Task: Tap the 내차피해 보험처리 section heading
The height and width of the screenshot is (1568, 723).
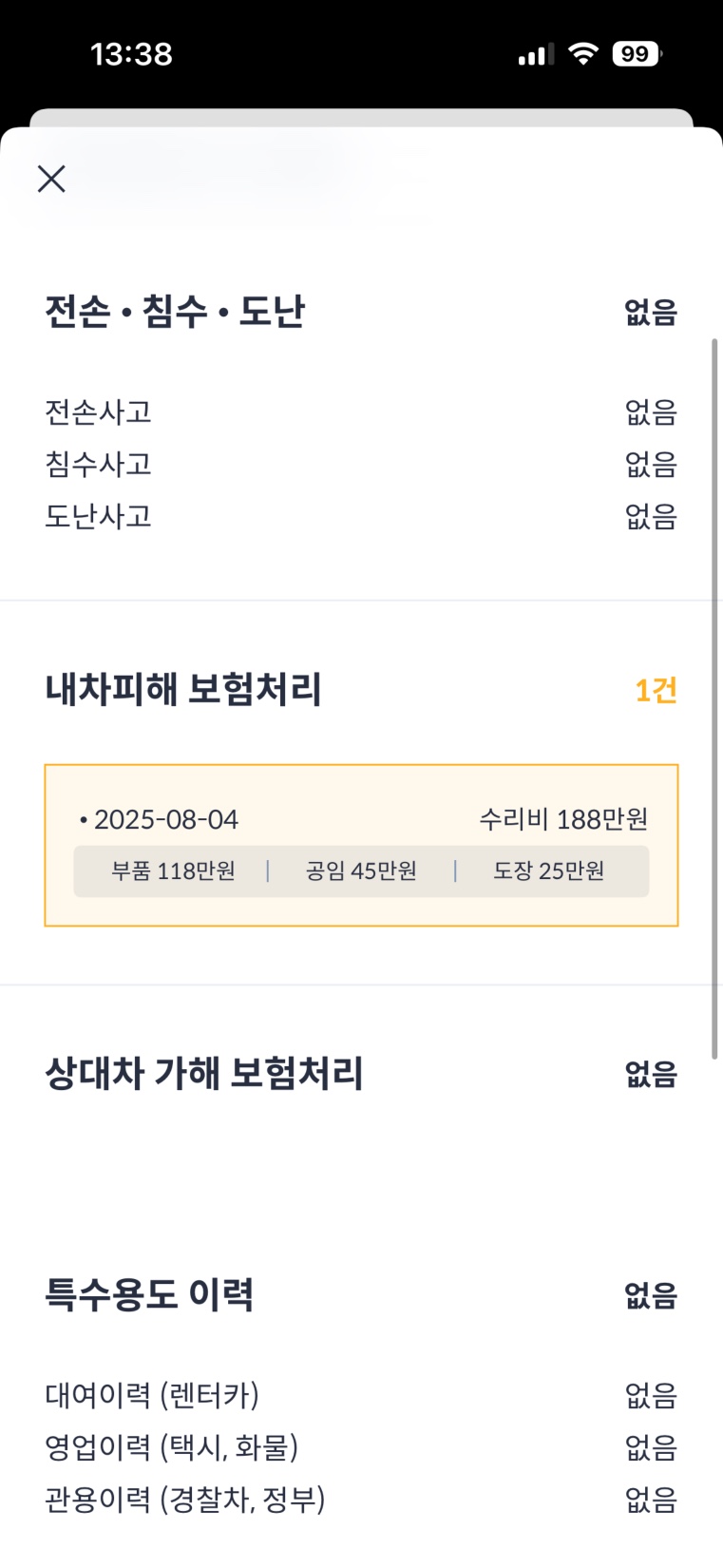Action: point(183,690)
